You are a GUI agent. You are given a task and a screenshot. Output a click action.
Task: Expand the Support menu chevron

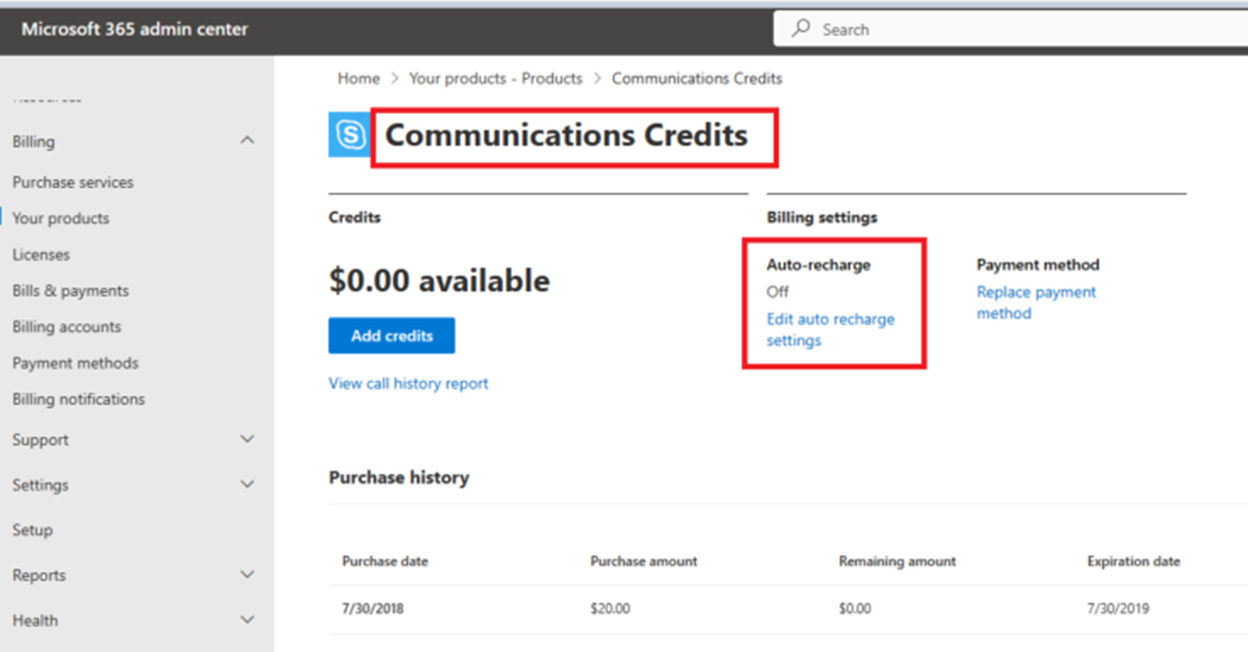248,439
